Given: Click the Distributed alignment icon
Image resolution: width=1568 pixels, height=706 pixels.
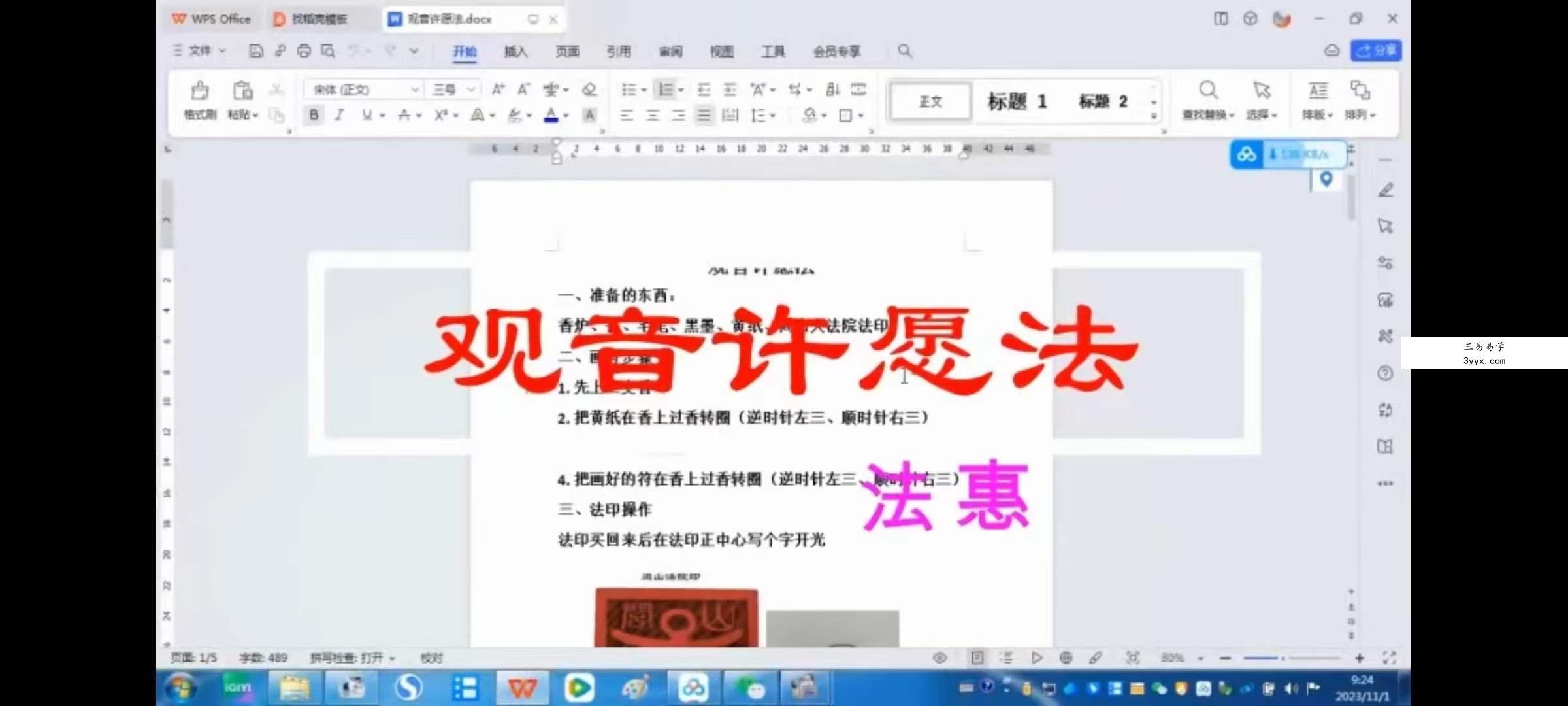Looking at the screenshot, I should [730, 116].
